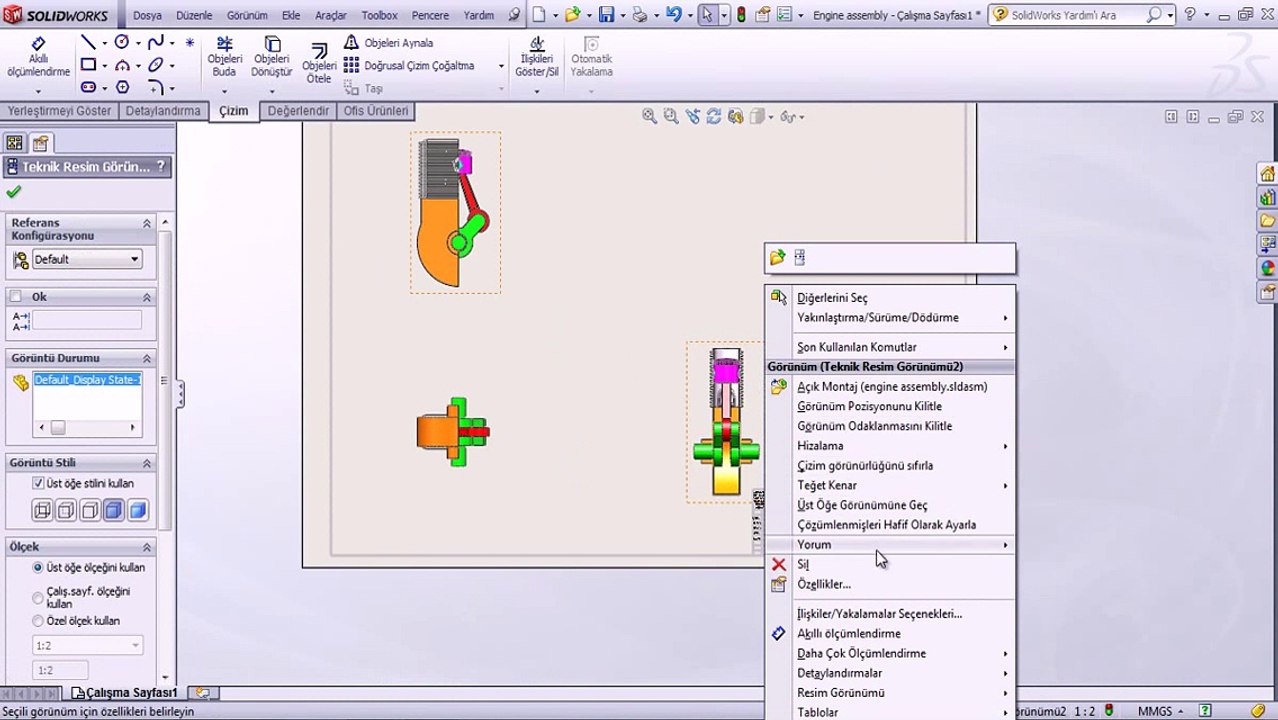This screenshot has width=1278, height=720.
Task: Click Objeleri Ötele offset tool
Action: point(319,62)
